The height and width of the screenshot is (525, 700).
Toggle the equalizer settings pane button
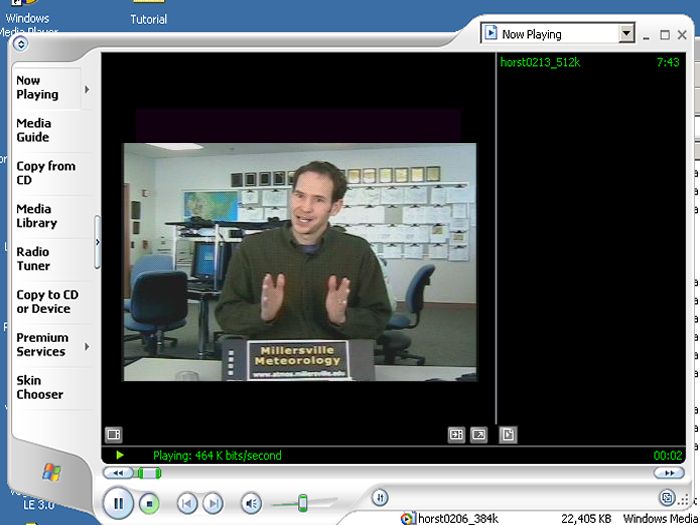(380, 497)
